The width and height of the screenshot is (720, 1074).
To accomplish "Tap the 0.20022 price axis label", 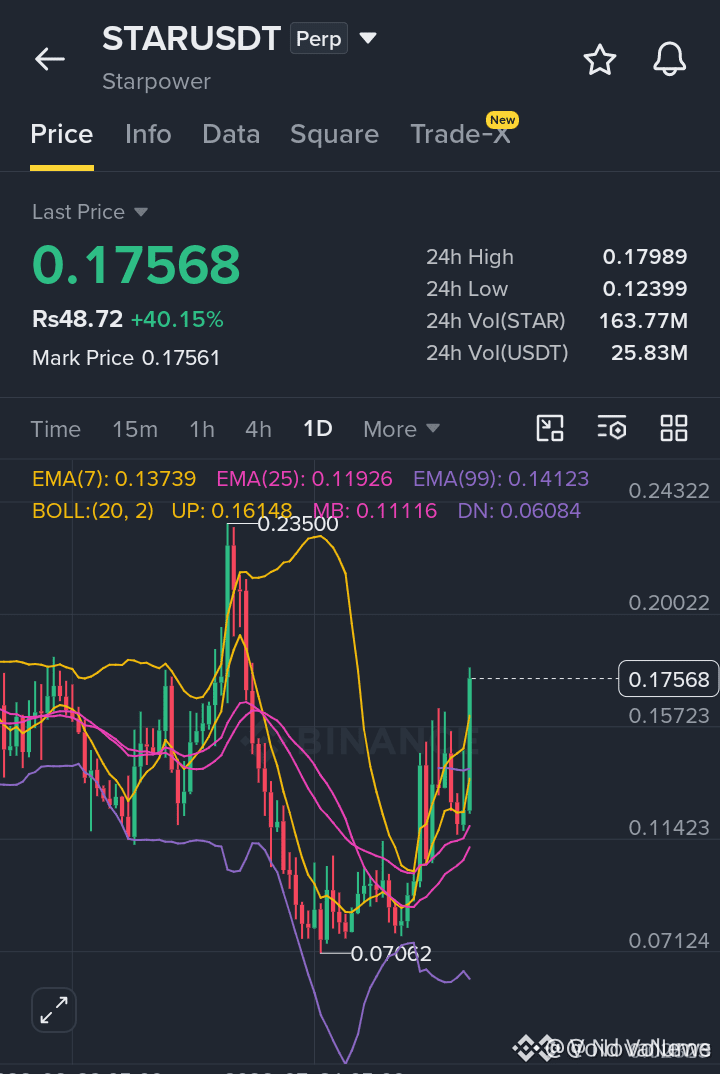I will click(669, 603).
